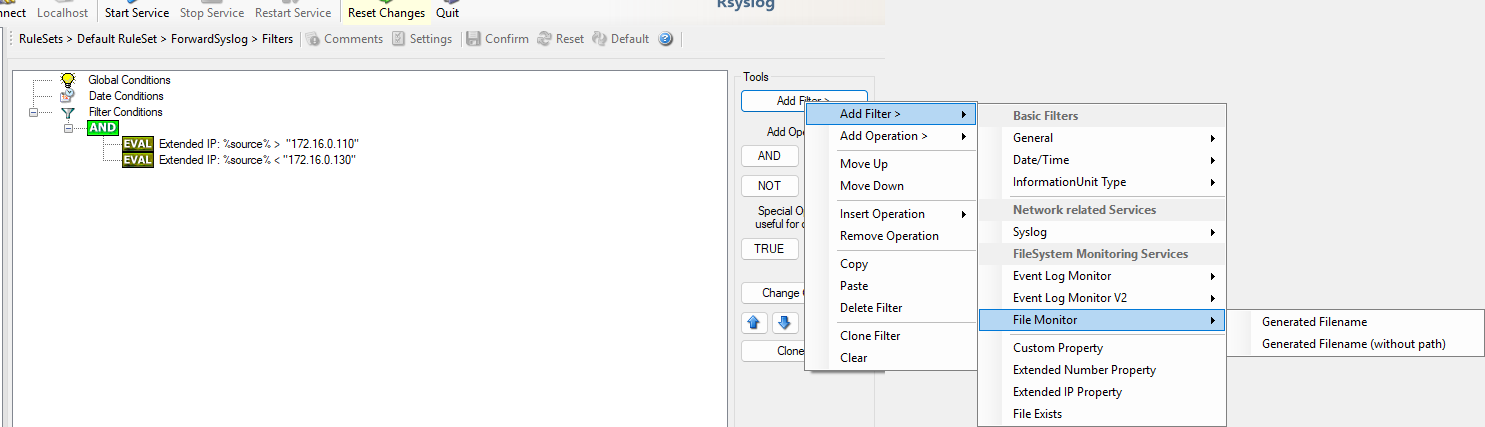Viewport: 1485px width, 427px height.
Task: Click Localhost in the top toolbar
Action: pos(62,13)
